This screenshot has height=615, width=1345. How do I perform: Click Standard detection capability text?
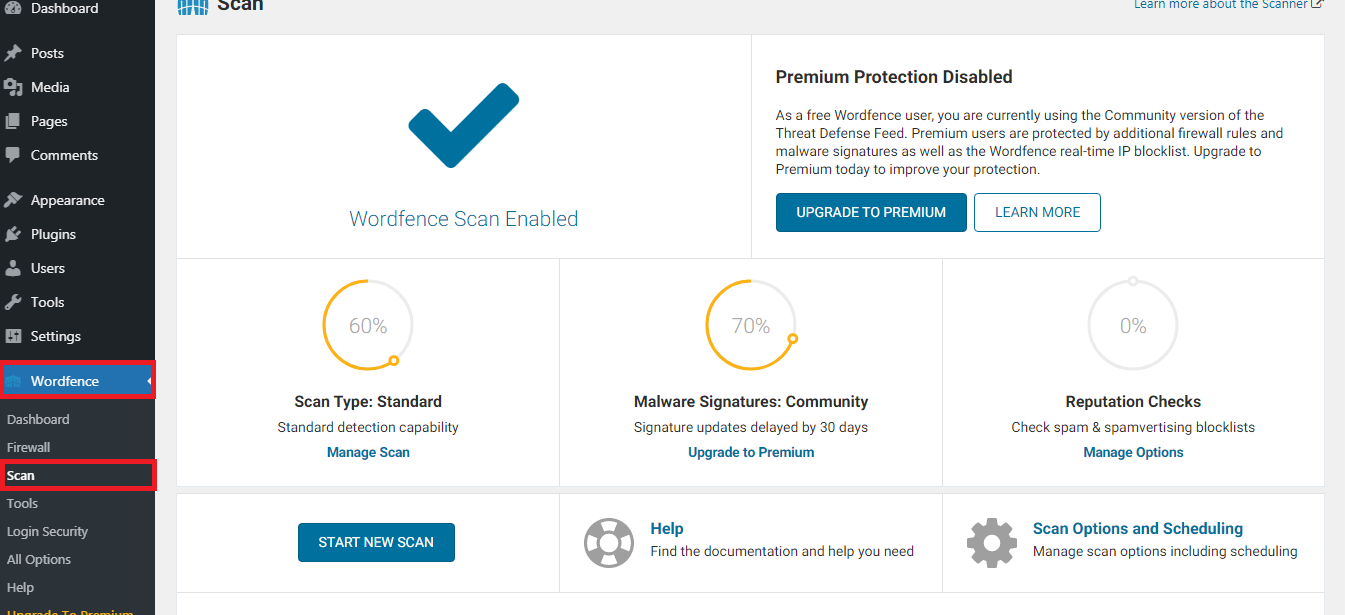(368, 427)
